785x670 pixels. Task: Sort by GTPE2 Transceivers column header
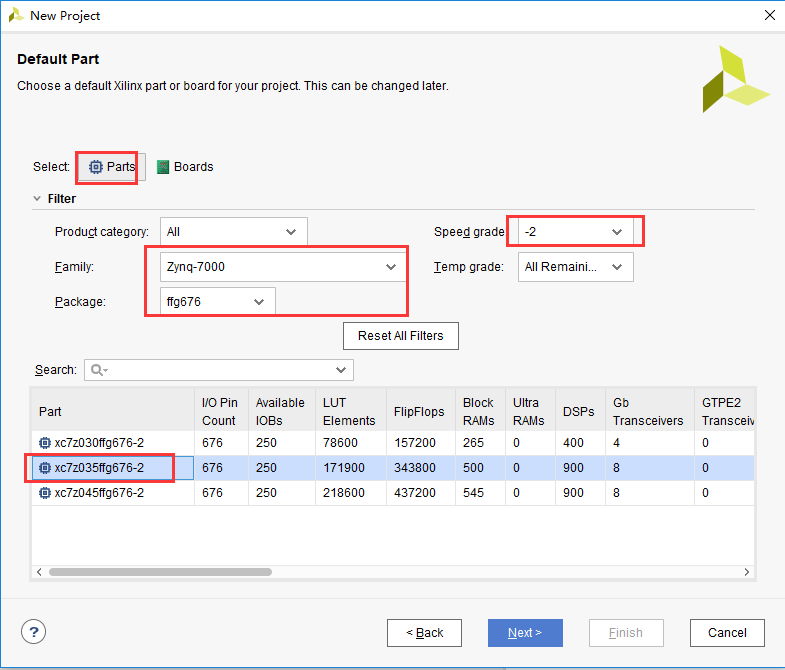click(x=724, y=411)
